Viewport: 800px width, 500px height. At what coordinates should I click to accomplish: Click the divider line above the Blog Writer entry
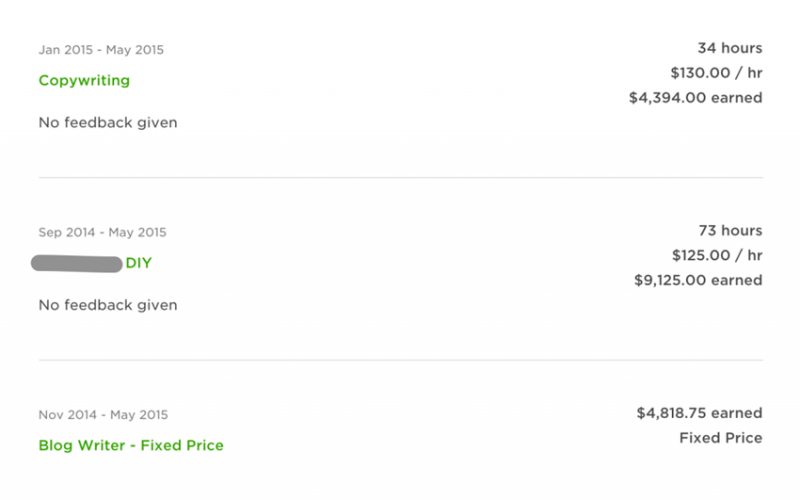tap(400, 360)
